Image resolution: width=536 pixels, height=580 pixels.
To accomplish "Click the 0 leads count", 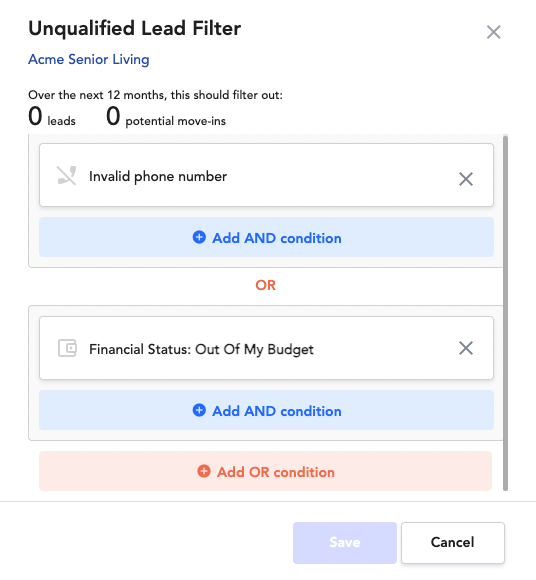I will 52,117.
